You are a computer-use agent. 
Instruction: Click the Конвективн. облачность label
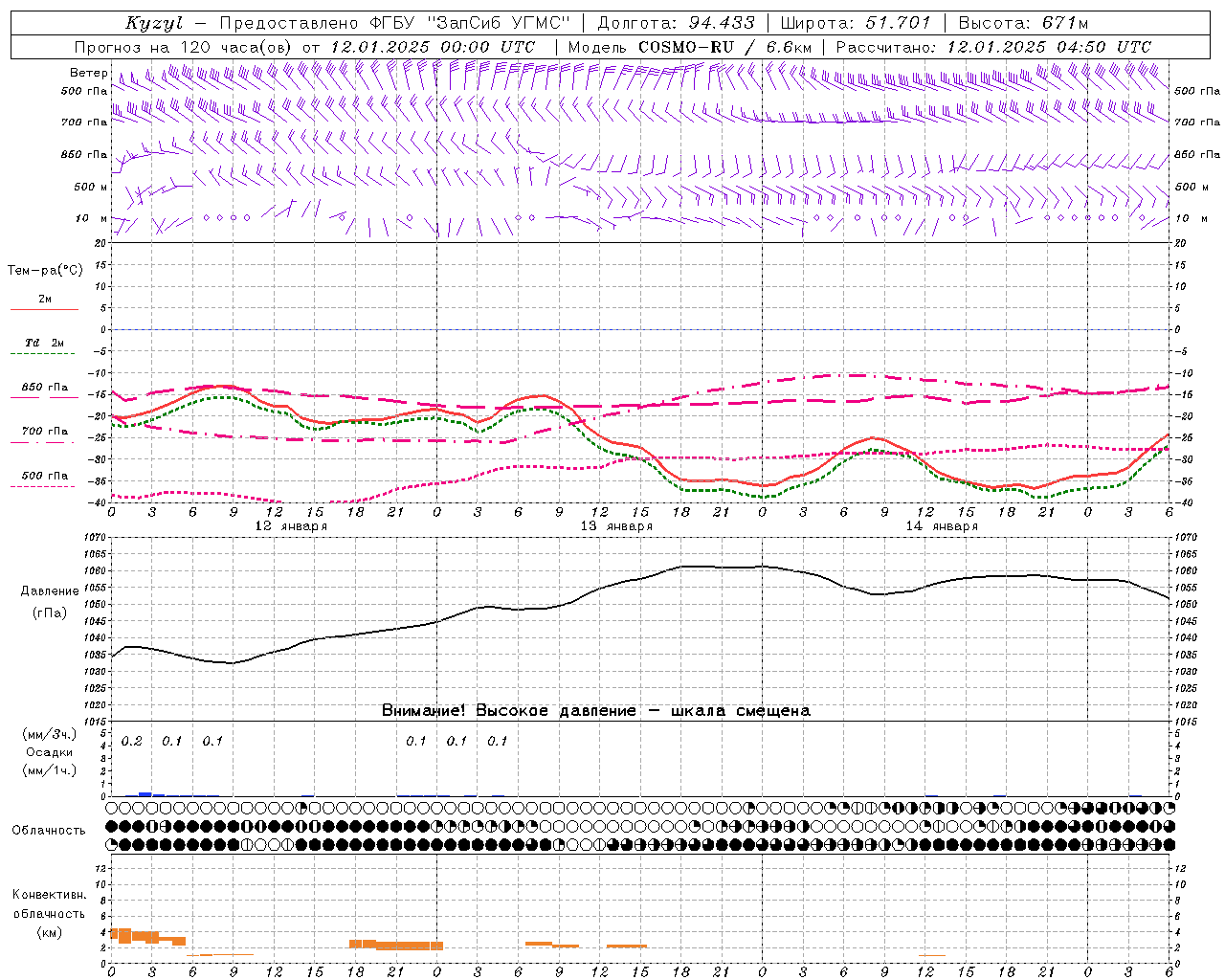(x=49, y=903)
